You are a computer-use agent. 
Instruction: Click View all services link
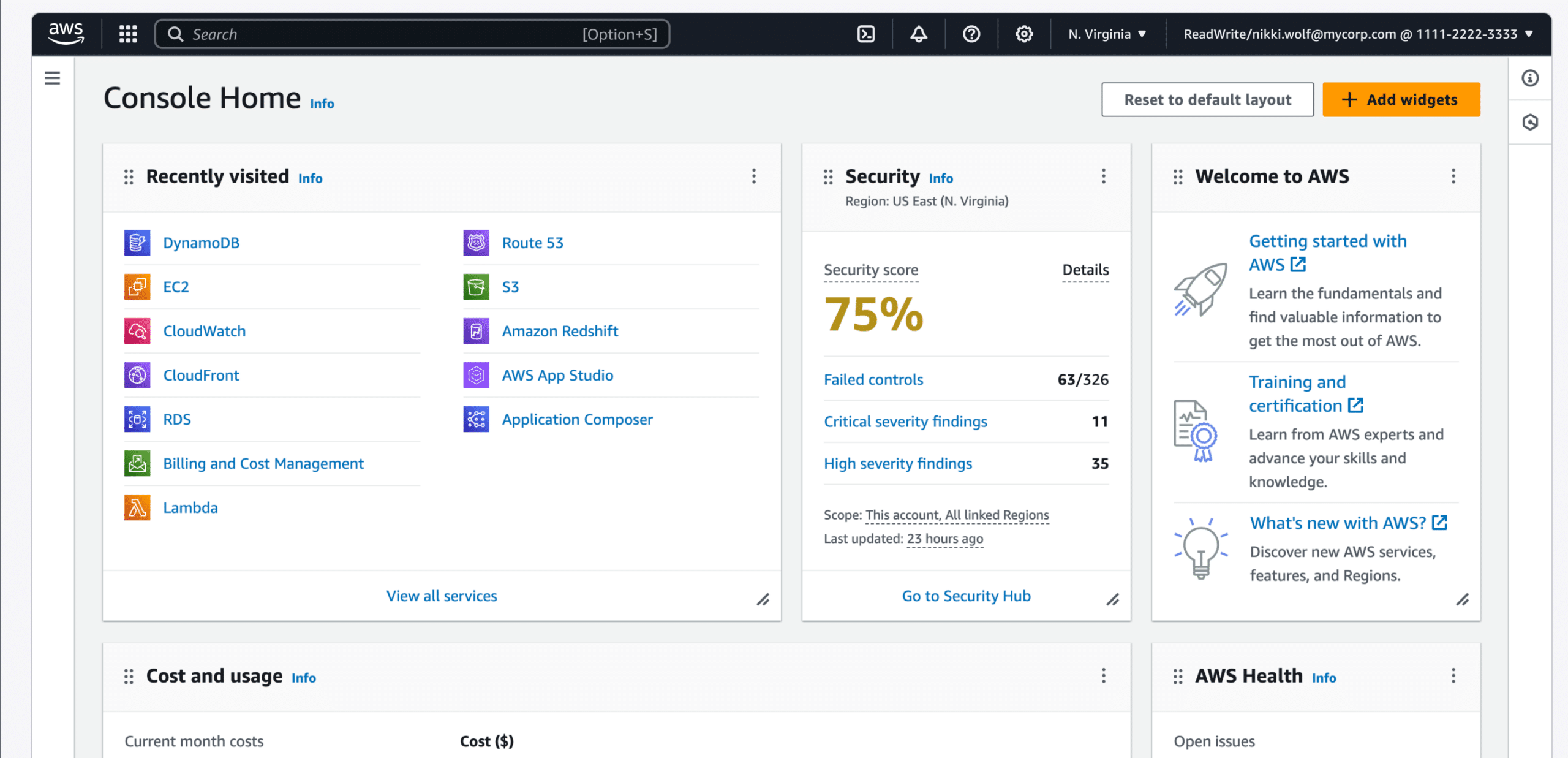[x=441, y=596]
